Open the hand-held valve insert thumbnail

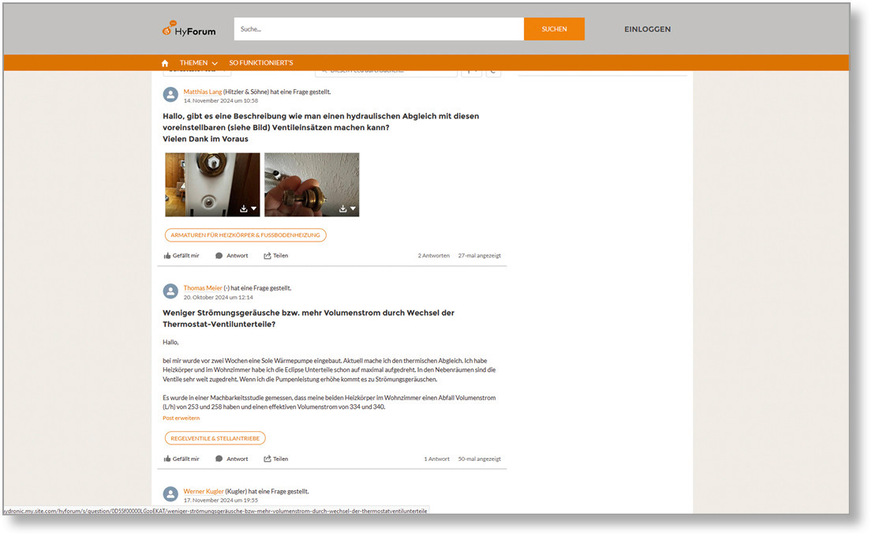pyautogui.click(x=311, y=185)
